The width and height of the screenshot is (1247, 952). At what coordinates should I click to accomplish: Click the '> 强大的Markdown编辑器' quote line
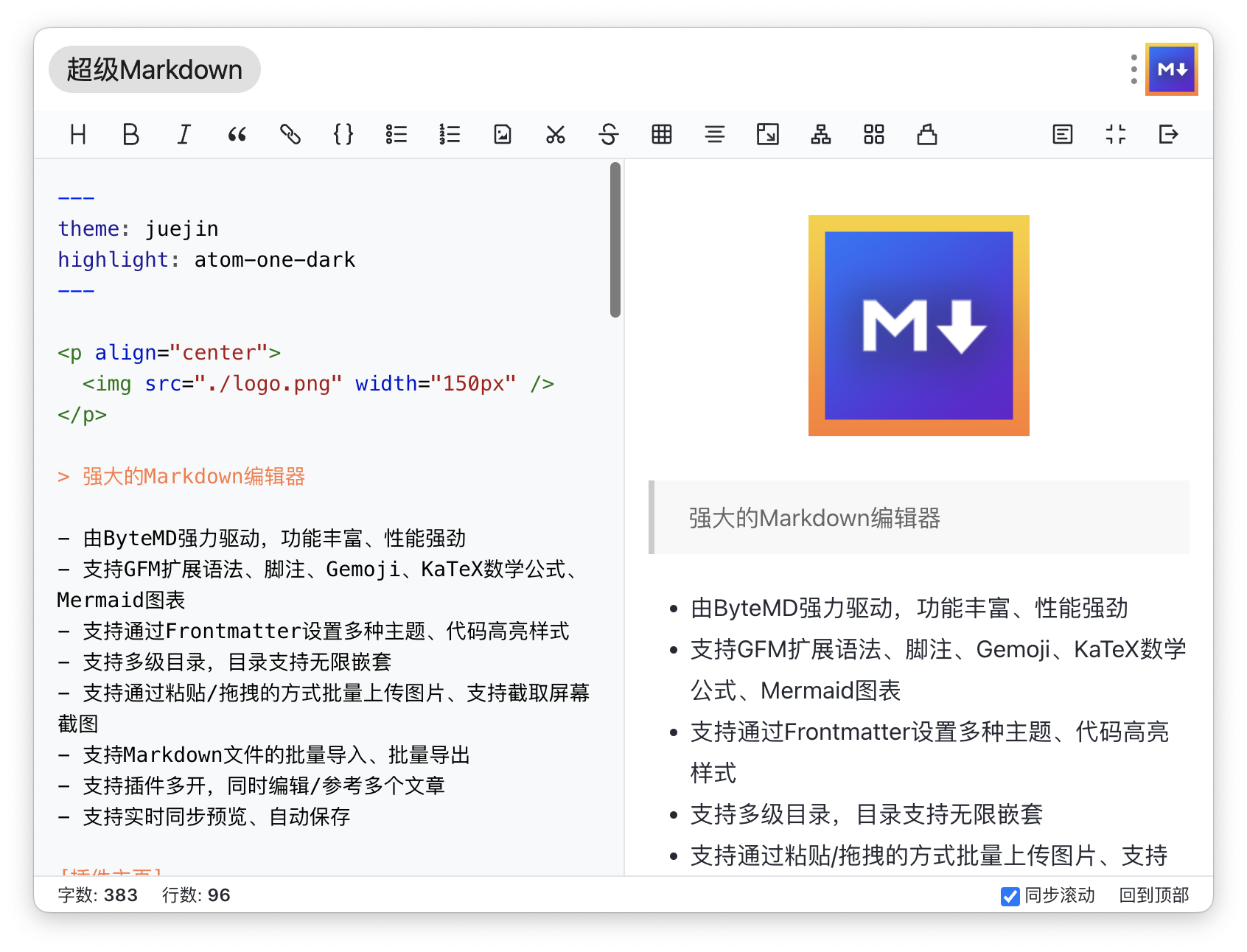tap(181, 477)
